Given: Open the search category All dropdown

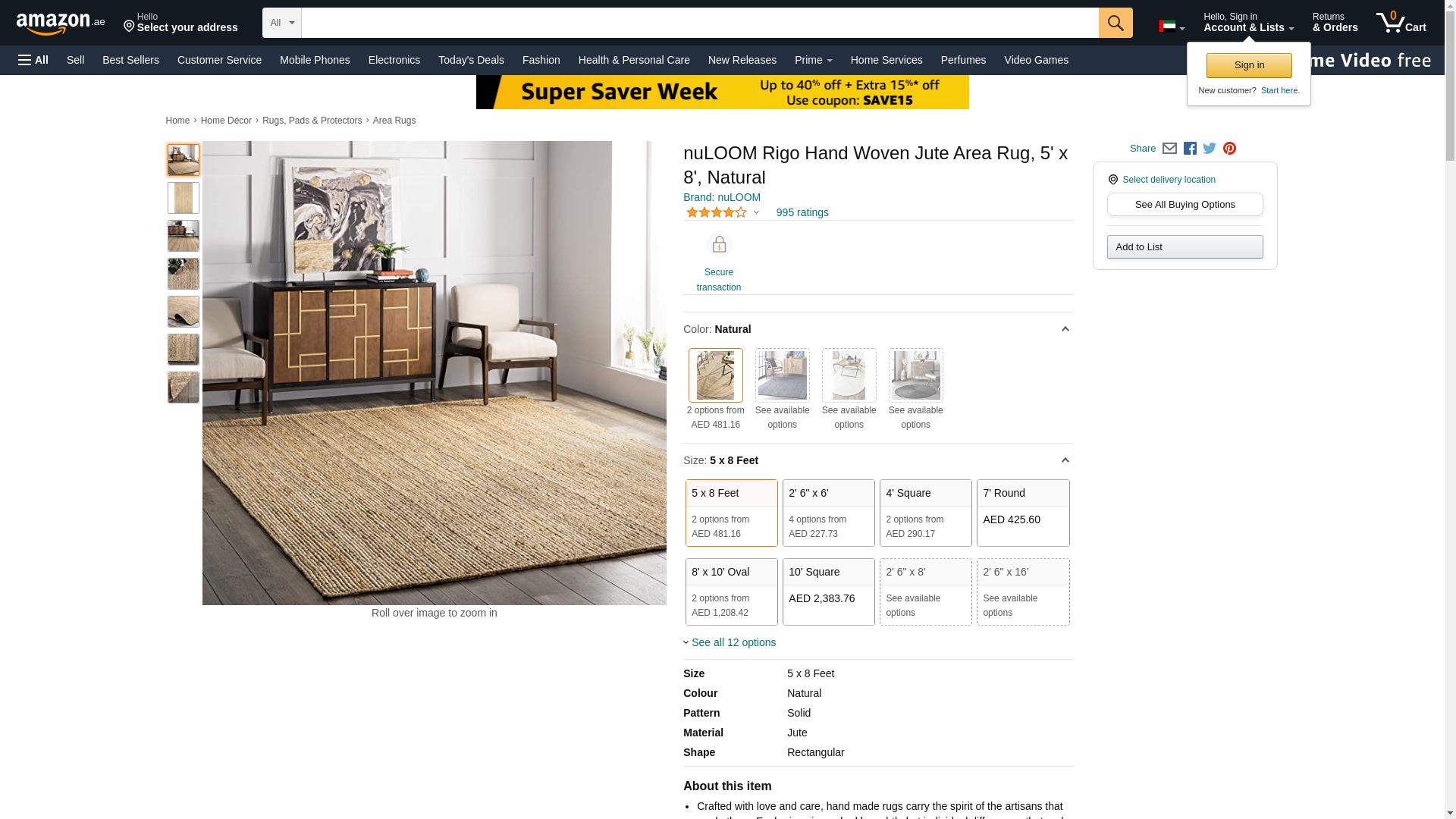Looking at the screenshot, I should [282, 23].
